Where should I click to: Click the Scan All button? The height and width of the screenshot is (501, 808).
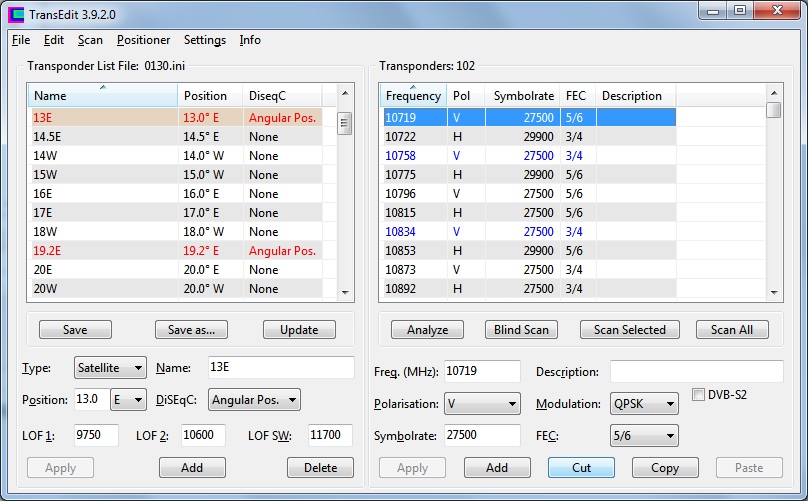click(732, 330)
